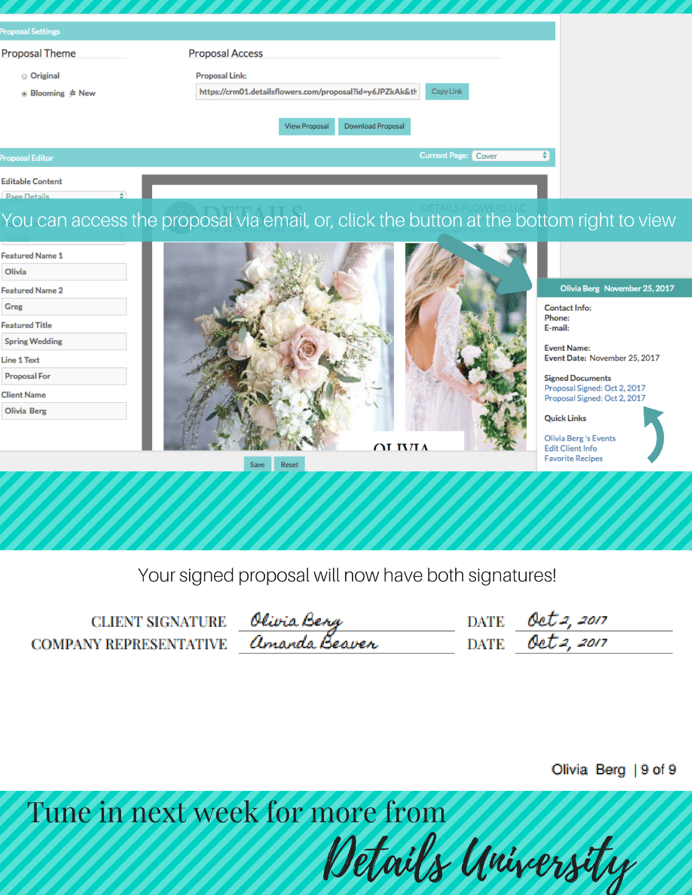
Task: Click the Contact Info label
Action: click(x=568, y=308)
